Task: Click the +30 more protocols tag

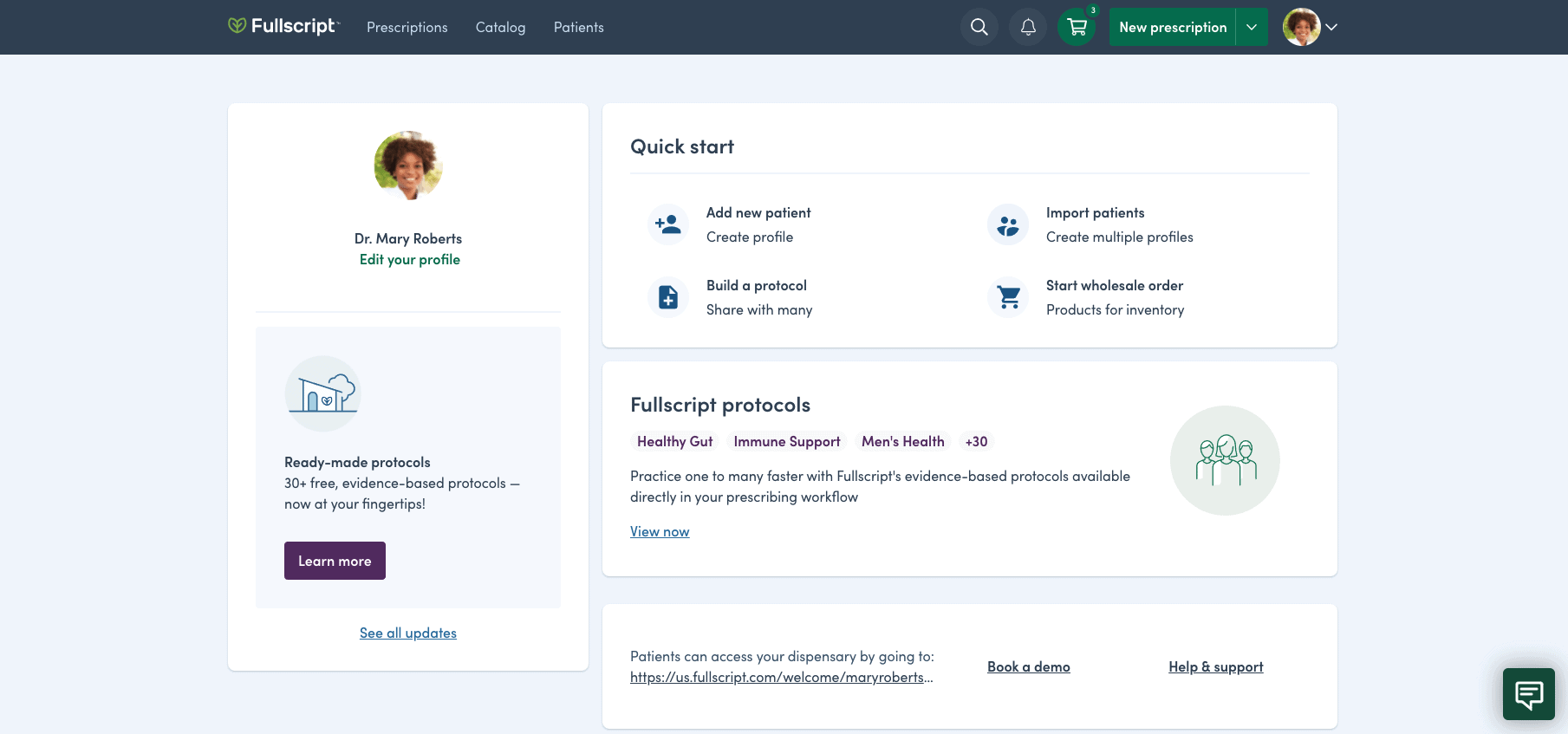Action: point(977,441)
